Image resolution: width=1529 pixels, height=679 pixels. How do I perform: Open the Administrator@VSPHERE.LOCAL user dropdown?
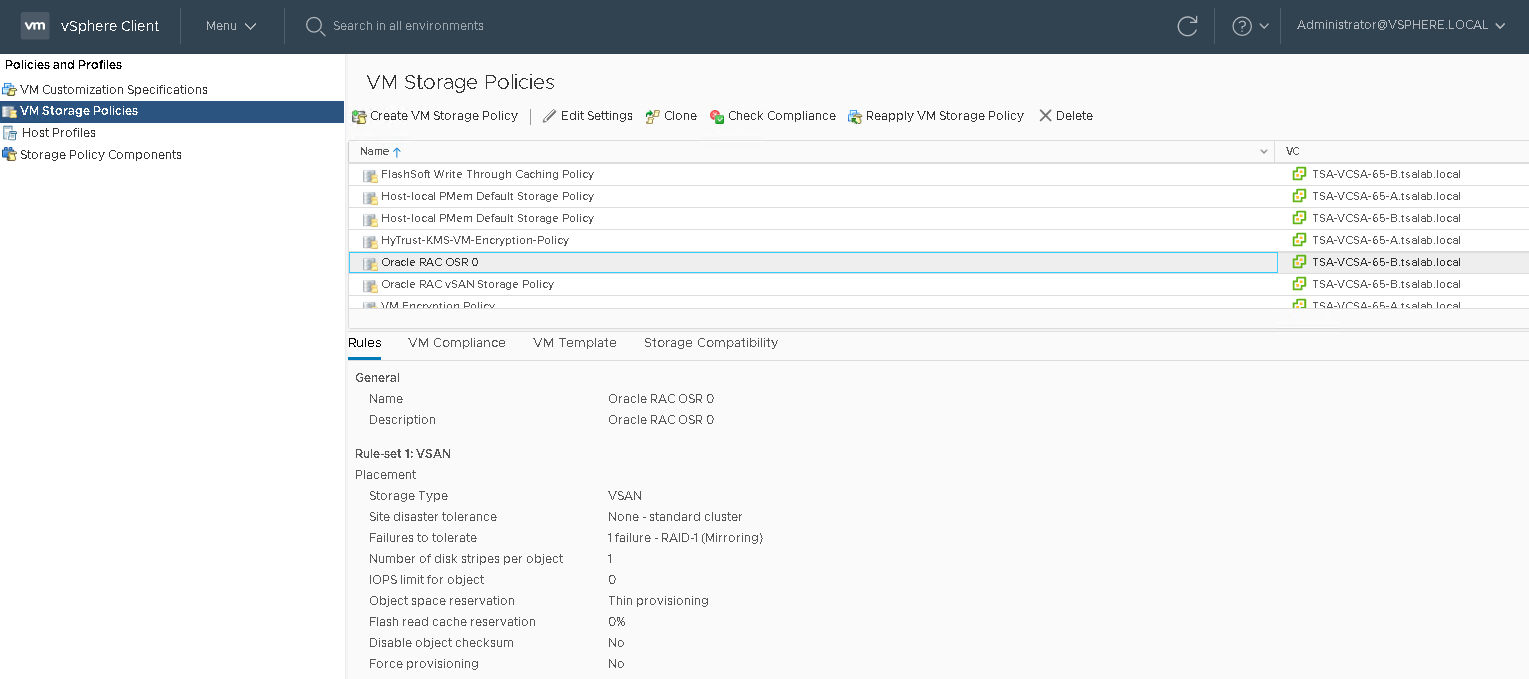[x=1400, y=26]
